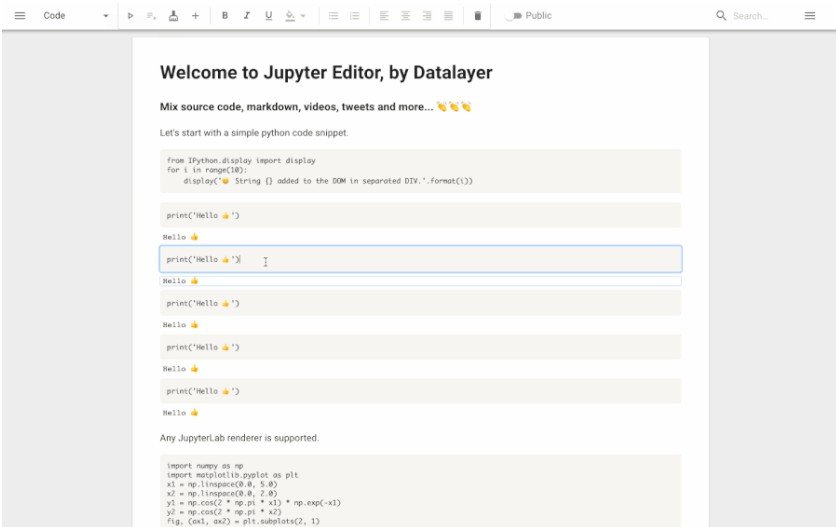This screenshot has width=836, height=527.
Task: Select the IPython.display import code cell
Action: (420, 171)
